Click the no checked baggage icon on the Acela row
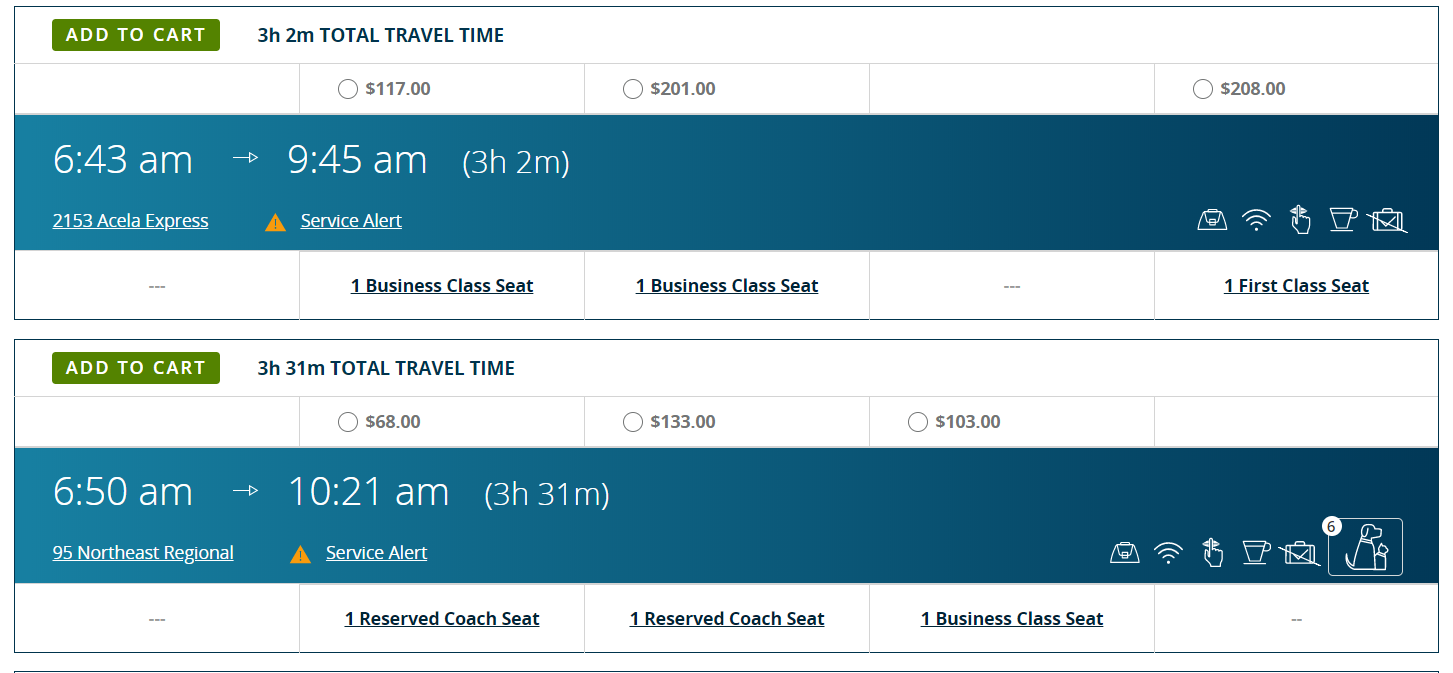The height and width of the screenshot is (673, 1453). pyautogui.click(x=1387, y=220)
